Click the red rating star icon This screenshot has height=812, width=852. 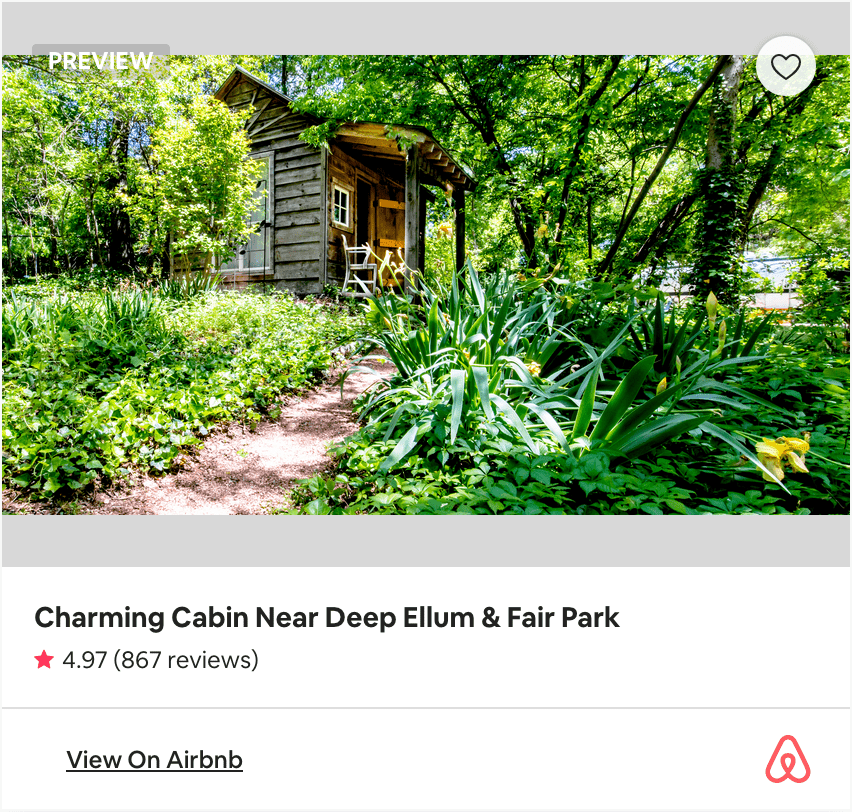click(44, 660)
